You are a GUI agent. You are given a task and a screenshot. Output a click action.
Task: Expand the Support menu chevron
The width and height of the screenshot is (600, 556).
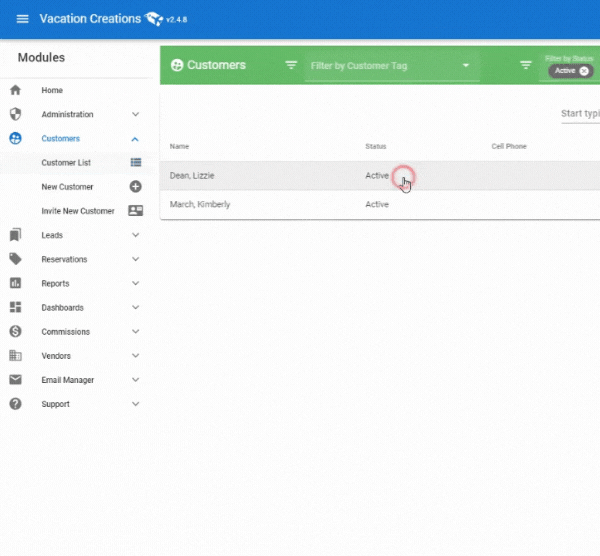pyautogui.click(x=135, y=403)
